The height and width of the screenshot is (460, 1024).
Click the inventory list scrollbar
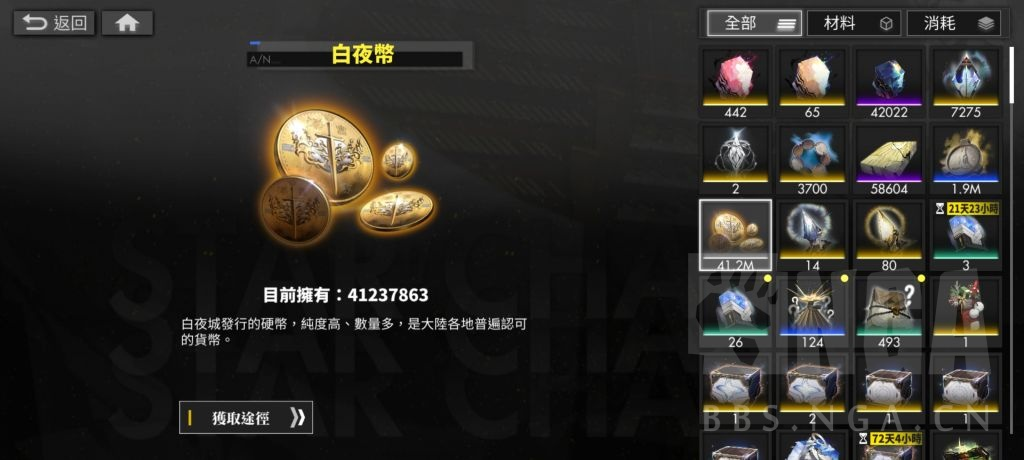pos(1012,73)
